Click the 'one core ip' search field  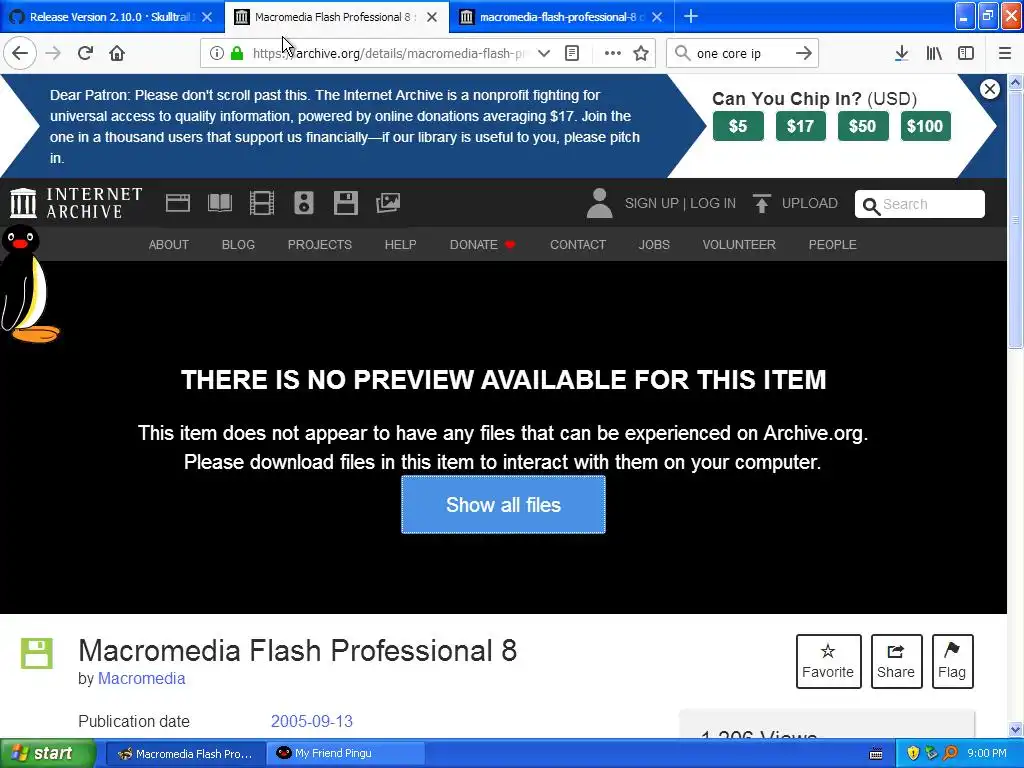coord(741,54)
